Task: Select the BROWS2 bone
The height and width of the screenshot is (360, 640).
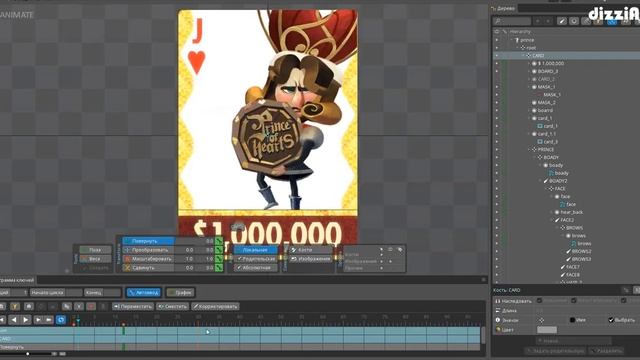Action: [x=581, y=251]
